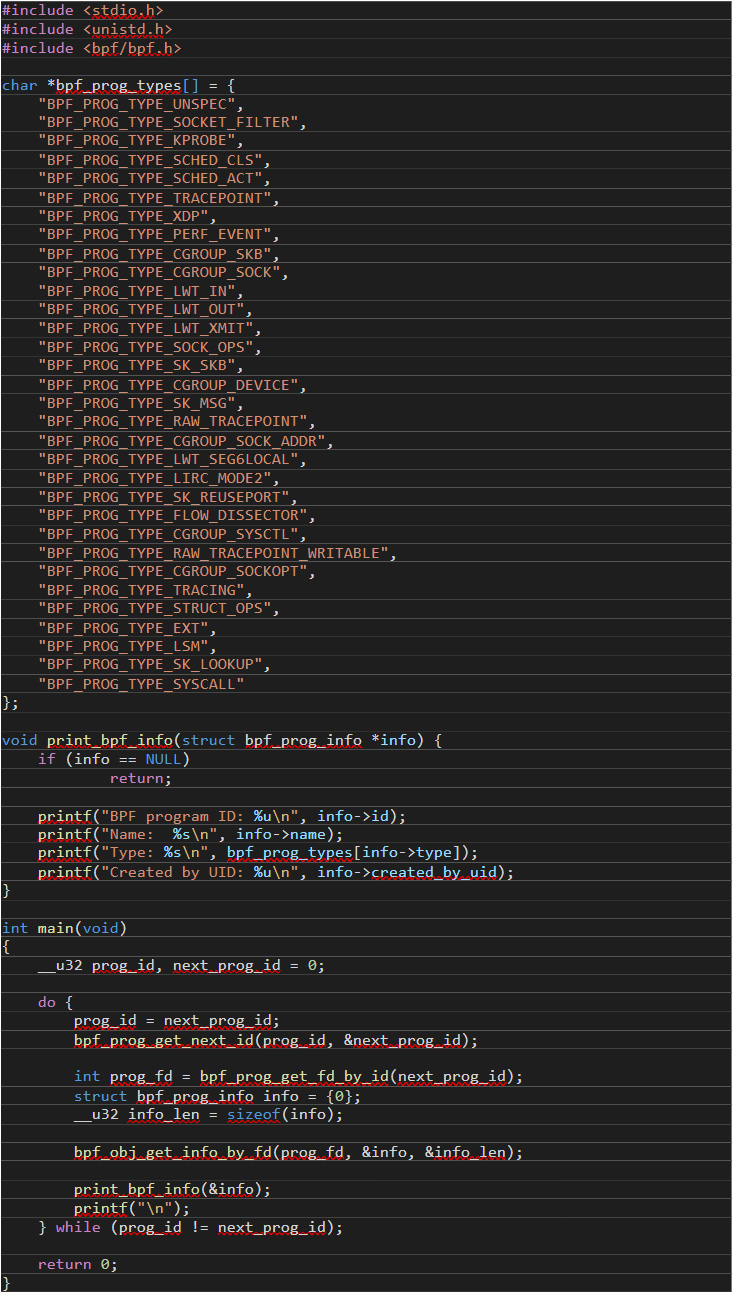The image size is (733, 1295).
Task: Click the "BPF_PROG_TYPE_XDP" string
Action: [124, 216]
